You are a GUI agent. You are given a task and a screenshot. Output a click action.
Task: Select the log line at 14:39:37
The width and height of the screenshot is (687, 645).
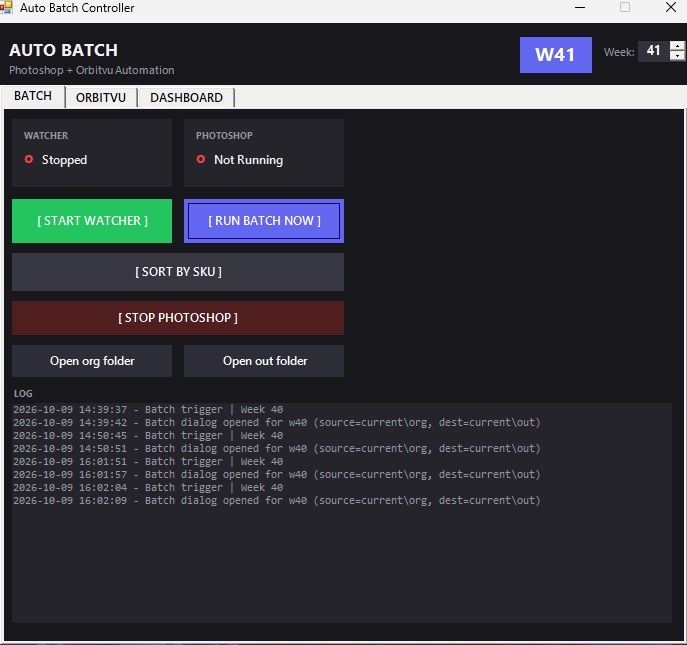pos(148,410)
